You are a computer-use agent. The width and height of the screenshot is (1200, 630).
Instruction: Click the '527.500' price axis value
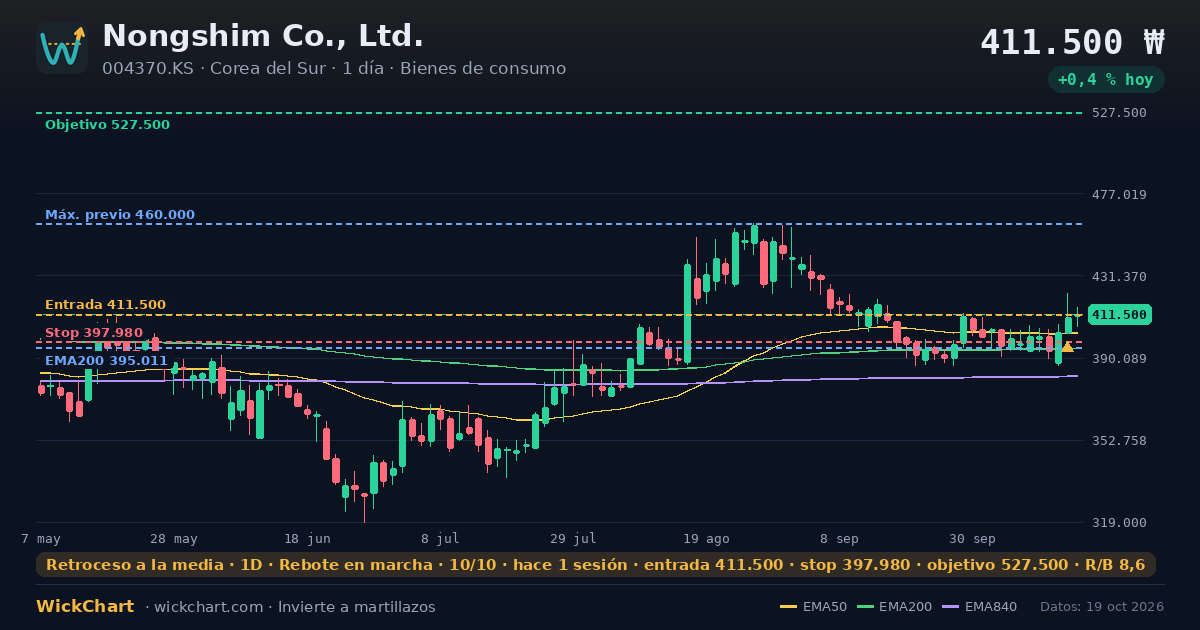(x=1119, y=113)
